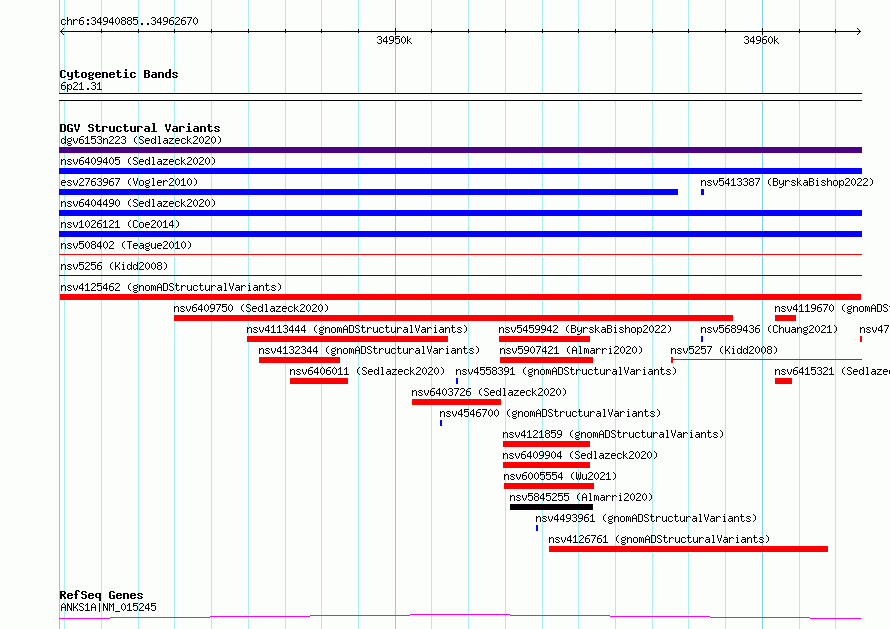The height and width of the screenshot is (629, 890).
Task: Open nsv6409904 (Sedlazeck2020) variant
Action: tap(580, 455)
